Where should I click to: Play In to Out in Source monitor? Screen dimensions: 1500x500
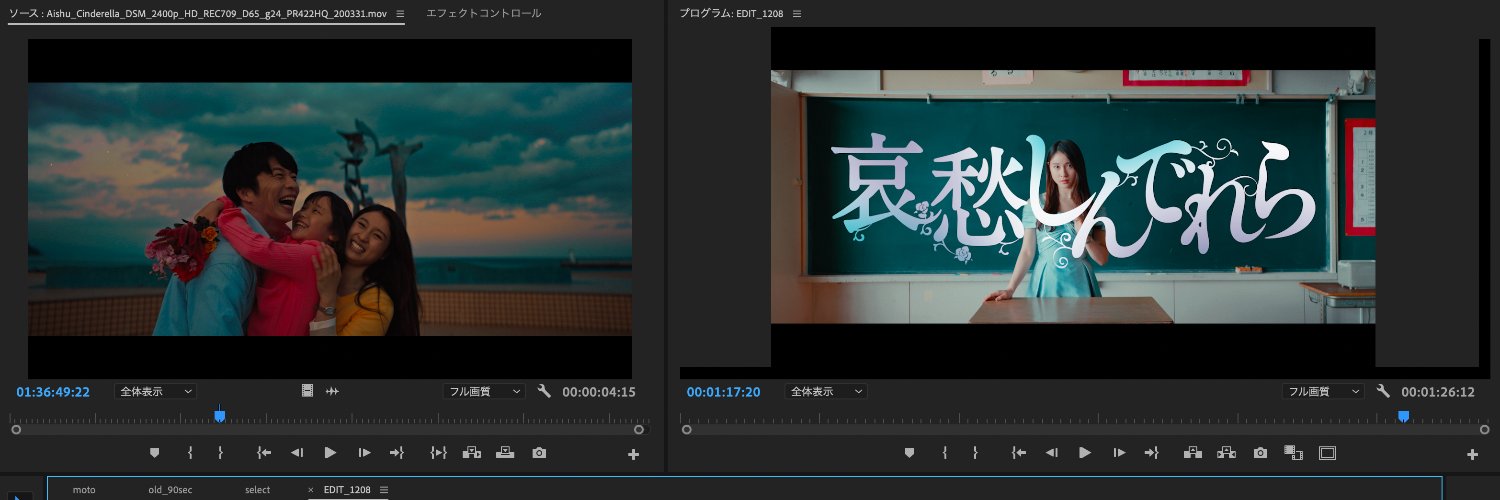438,453
